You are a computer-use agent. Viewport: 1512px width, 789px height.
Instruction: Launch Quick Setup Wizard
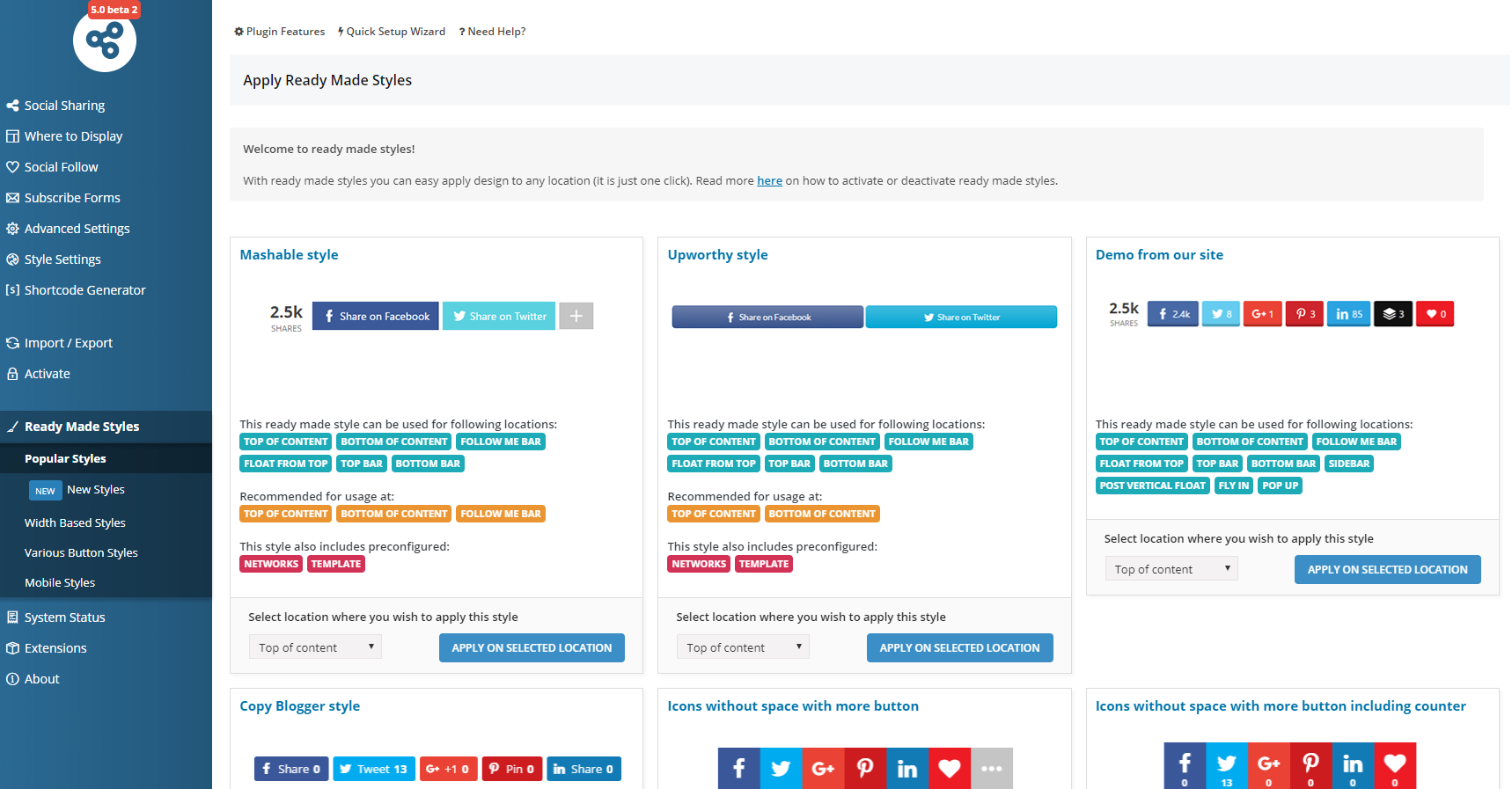point(392,32)
